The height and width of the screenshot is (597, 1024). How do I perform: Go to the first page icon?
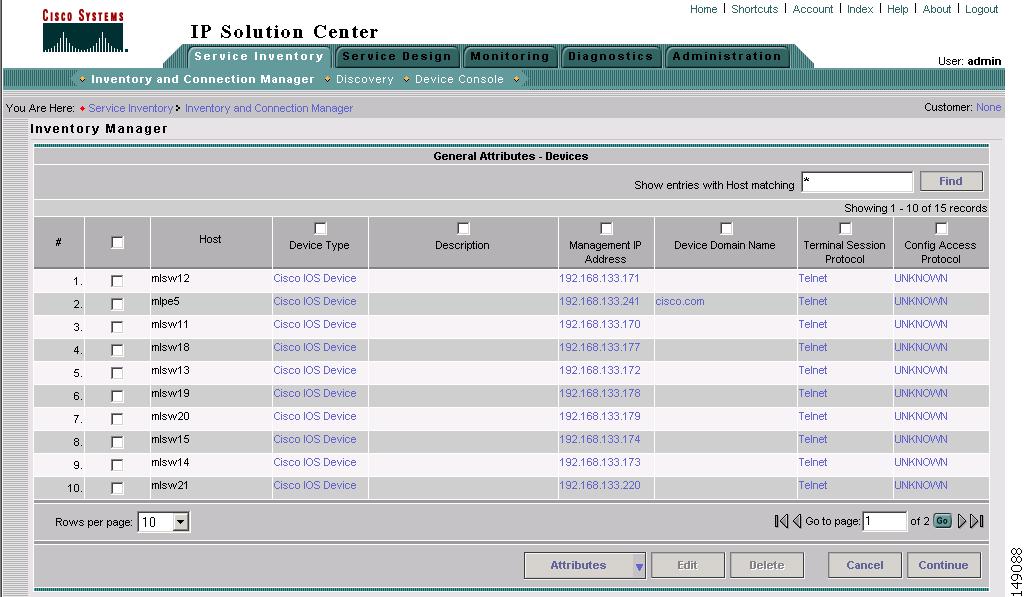point(780,521)
